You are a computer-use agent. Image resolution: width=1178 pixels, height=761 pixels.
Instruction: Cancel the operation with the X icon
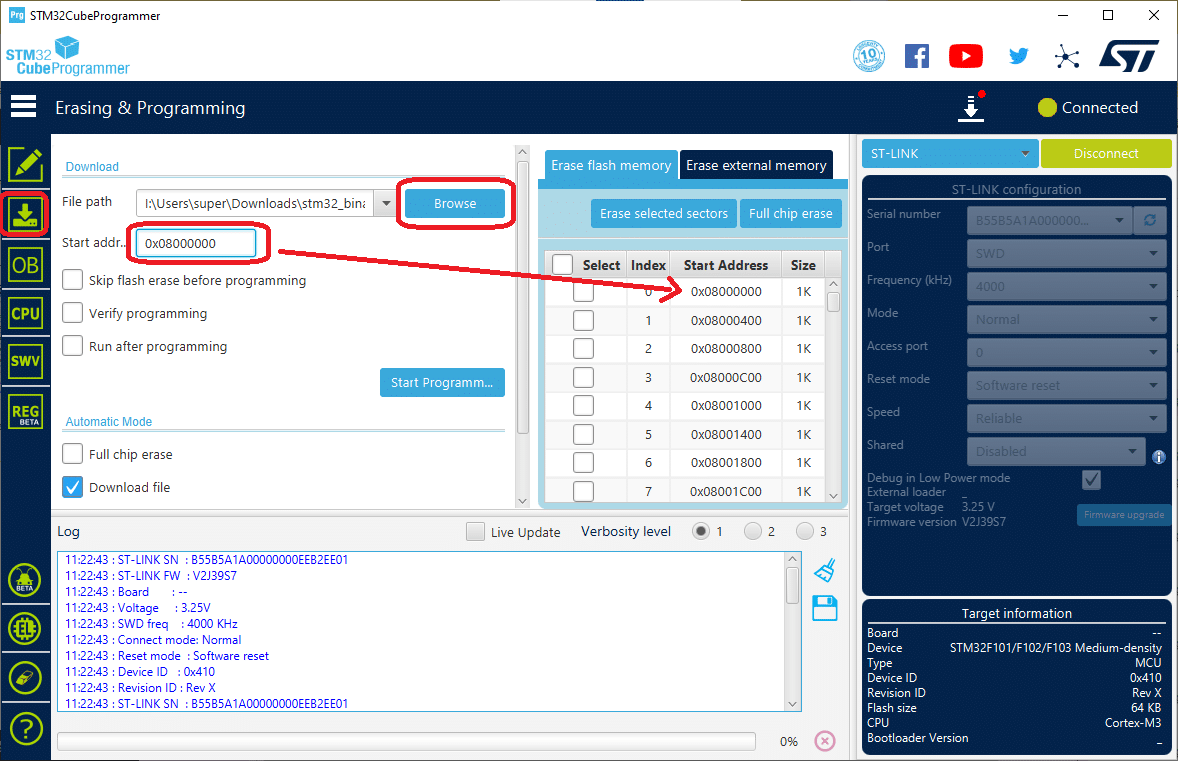click(825, 741)
